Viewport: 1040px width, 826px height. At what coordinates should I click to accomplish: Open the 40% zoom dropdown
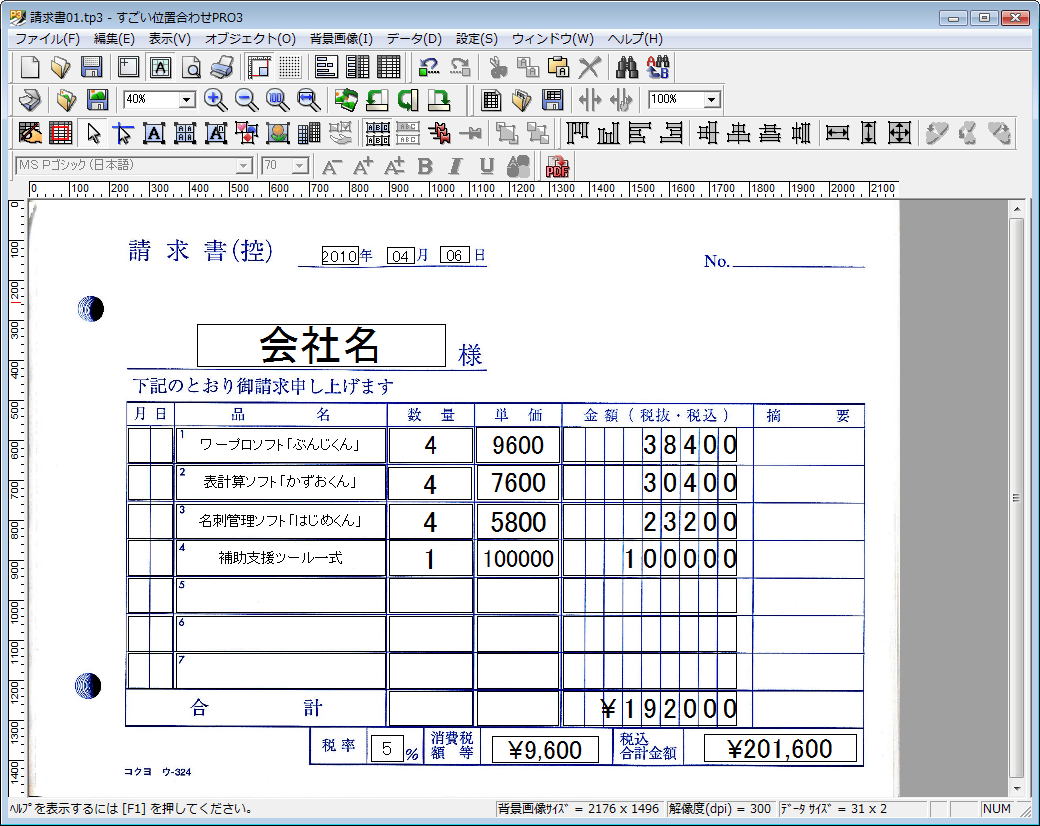click(x=187, y=100)
